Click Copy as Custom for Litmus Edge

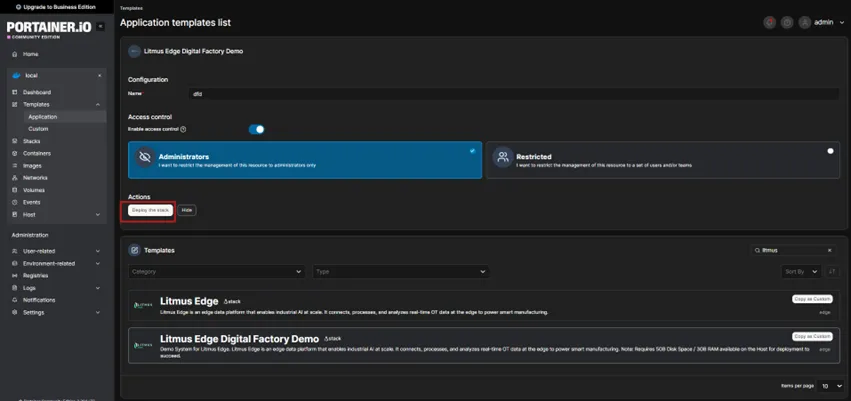[x=812, y=299]
